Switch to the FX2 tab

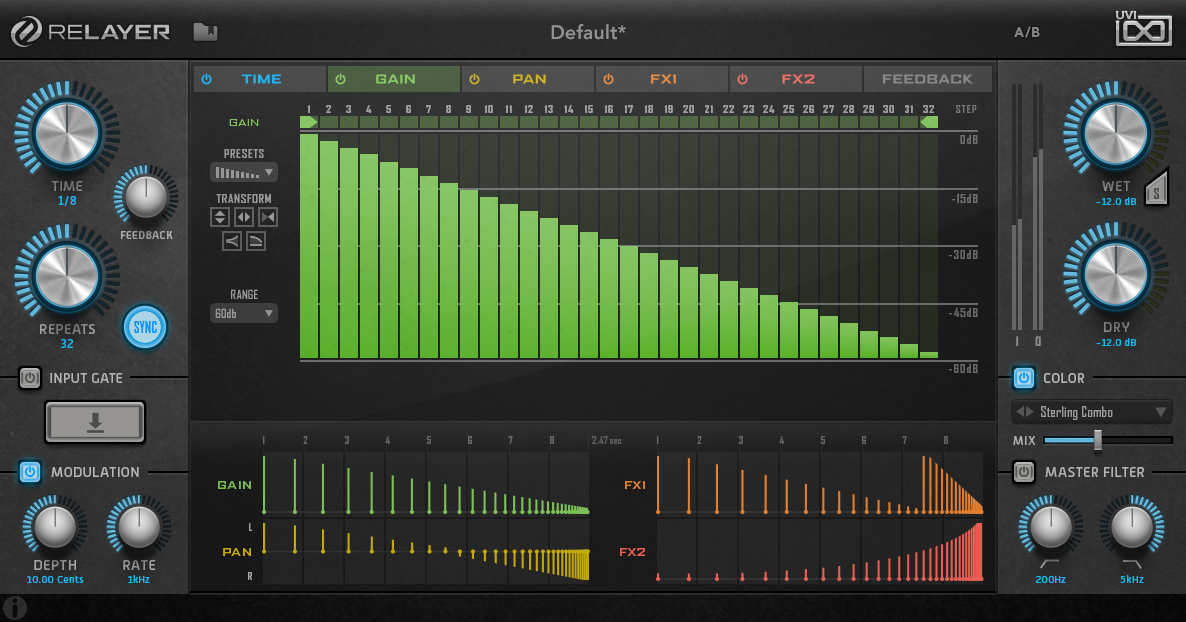tap(796, 79)
